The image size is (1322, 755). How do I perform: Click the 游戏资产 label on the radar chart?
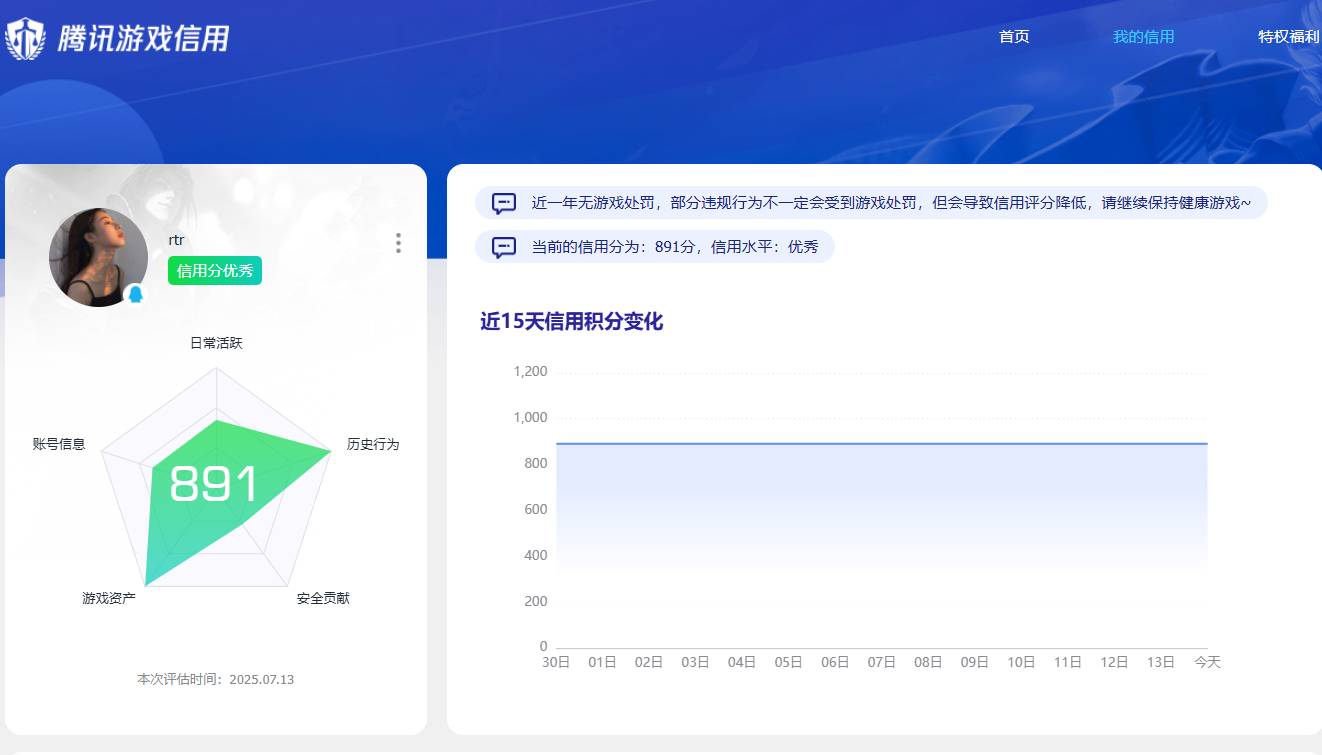[110, 597]
